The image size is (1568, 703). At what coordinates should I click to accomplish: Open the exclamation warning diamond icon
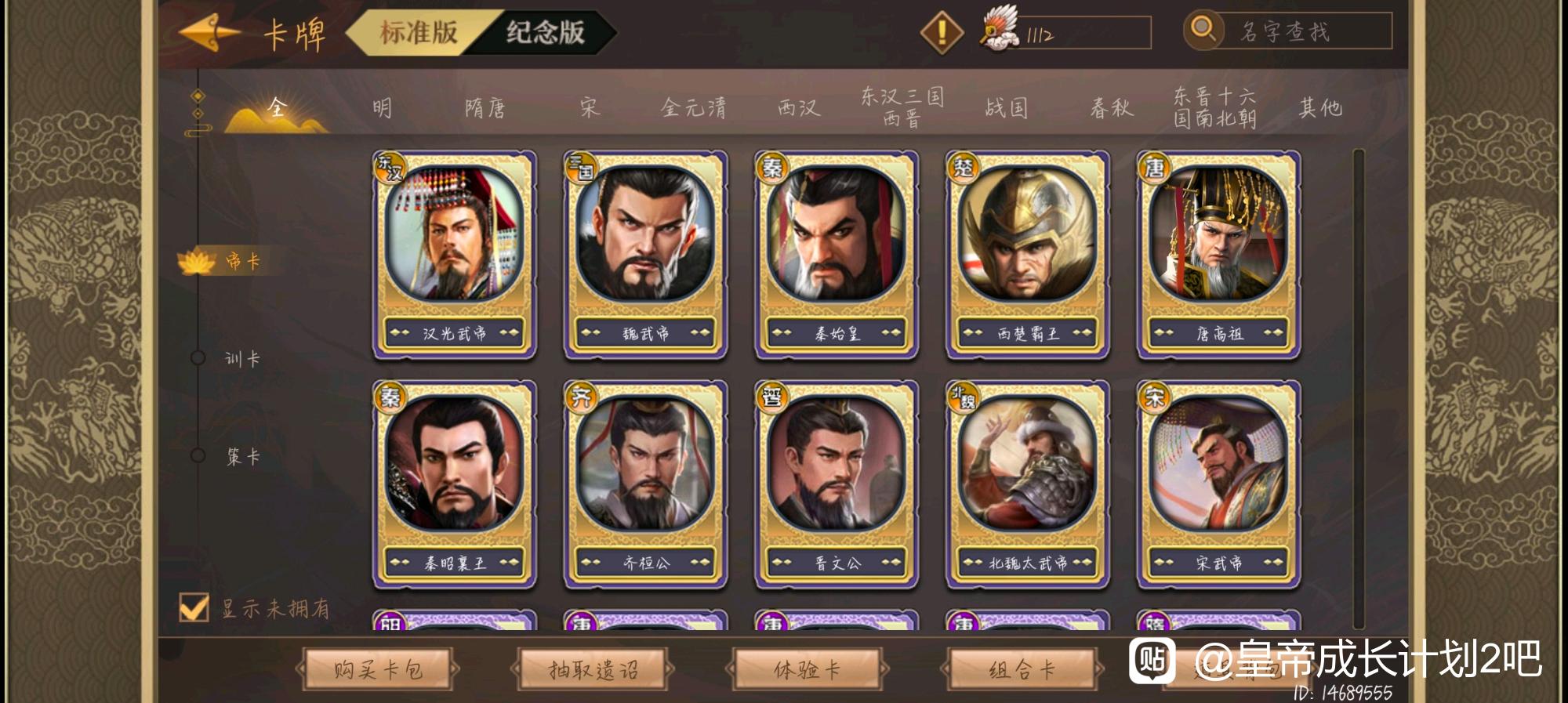(941, 32)
